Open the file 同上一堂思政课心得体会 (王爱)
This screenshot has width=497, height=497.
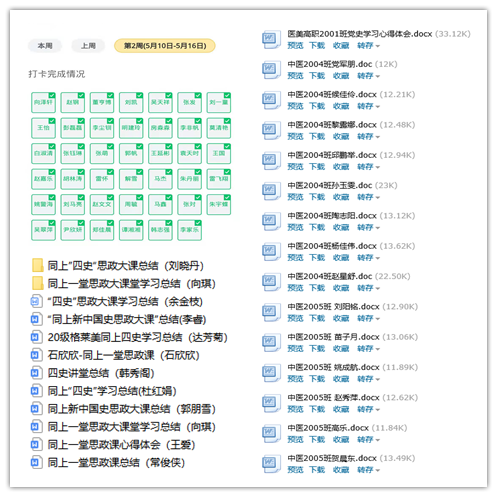click(x=121, y=445)
